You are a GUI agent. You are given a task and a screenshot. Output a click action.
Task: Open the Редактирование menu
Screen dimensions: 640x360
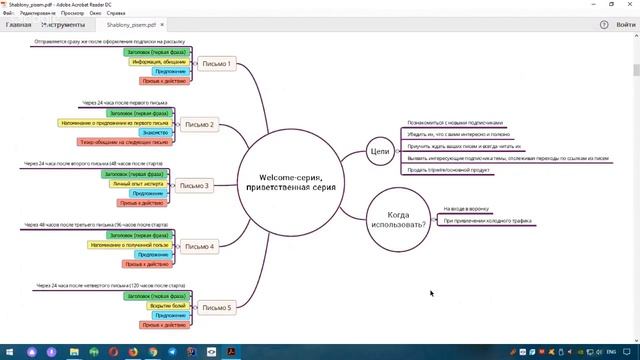pos(37,13)
